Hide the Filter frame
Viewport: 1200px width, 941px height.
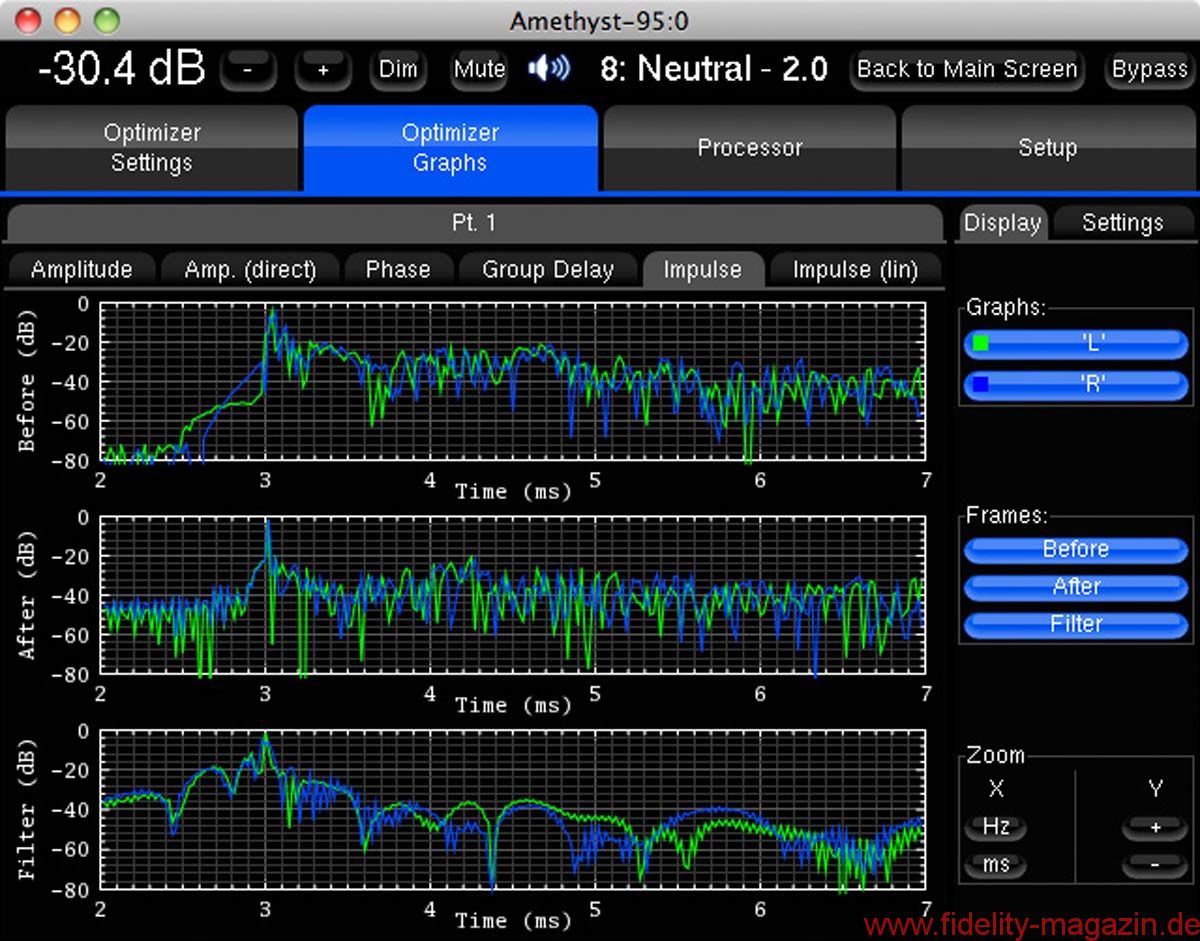pyautogui.click(x=1075, y=624)
